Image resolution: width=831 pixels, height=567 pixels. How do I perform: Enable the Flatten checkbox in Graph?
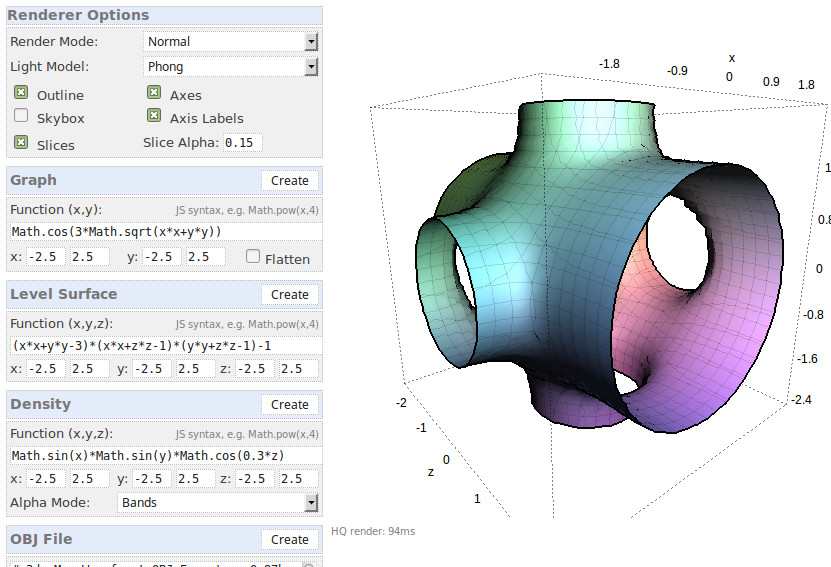(x=253, y=257)
